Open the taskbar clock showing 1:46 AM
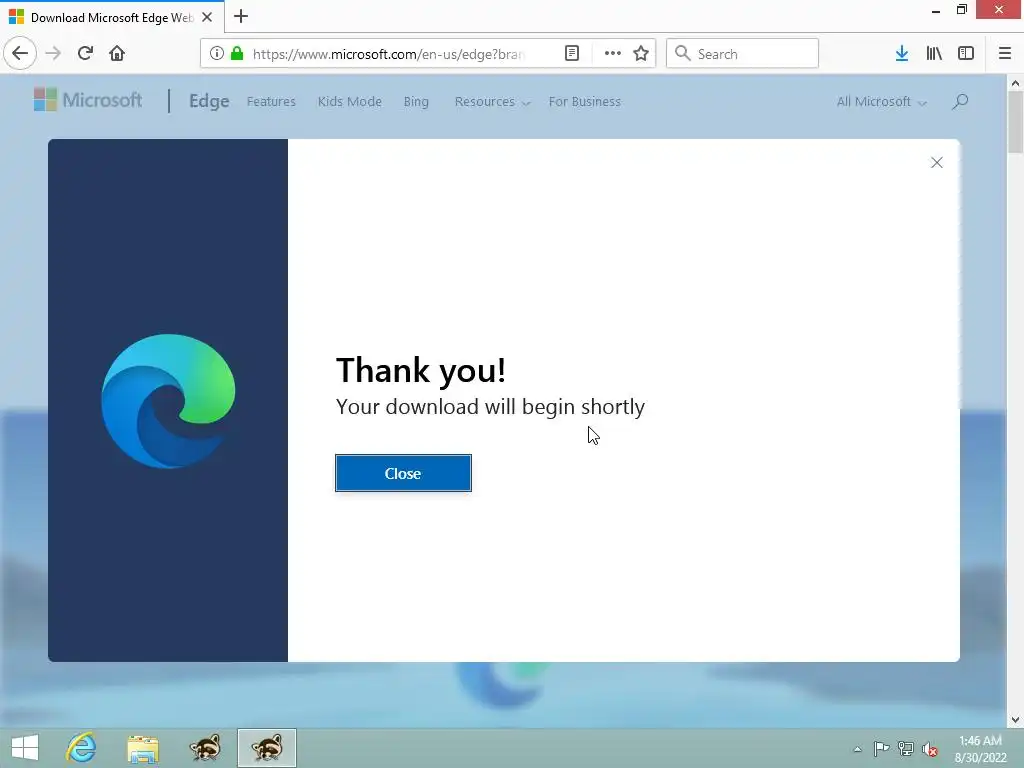Viewport: 1024px width, 768px height. [x=980, y=749]
